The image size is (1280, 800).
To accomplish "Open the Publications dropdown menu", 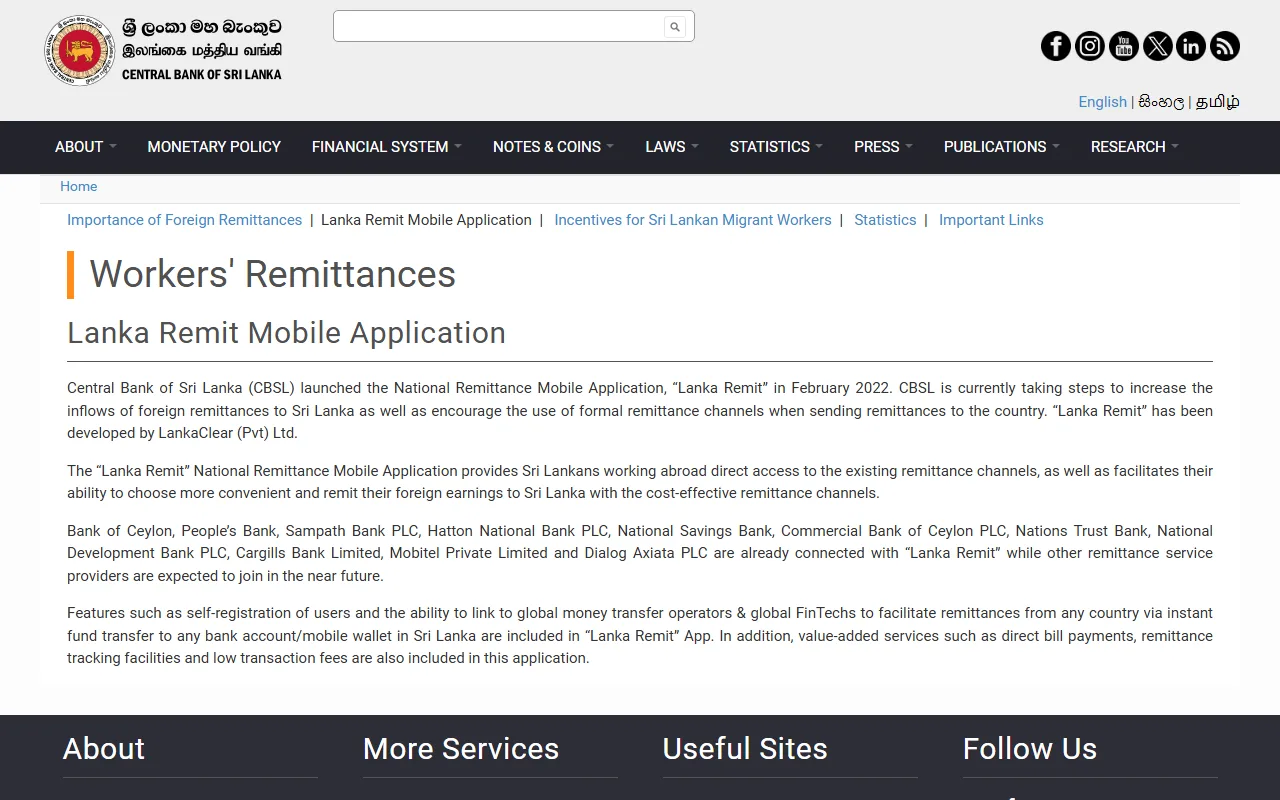I will 1002,146.
